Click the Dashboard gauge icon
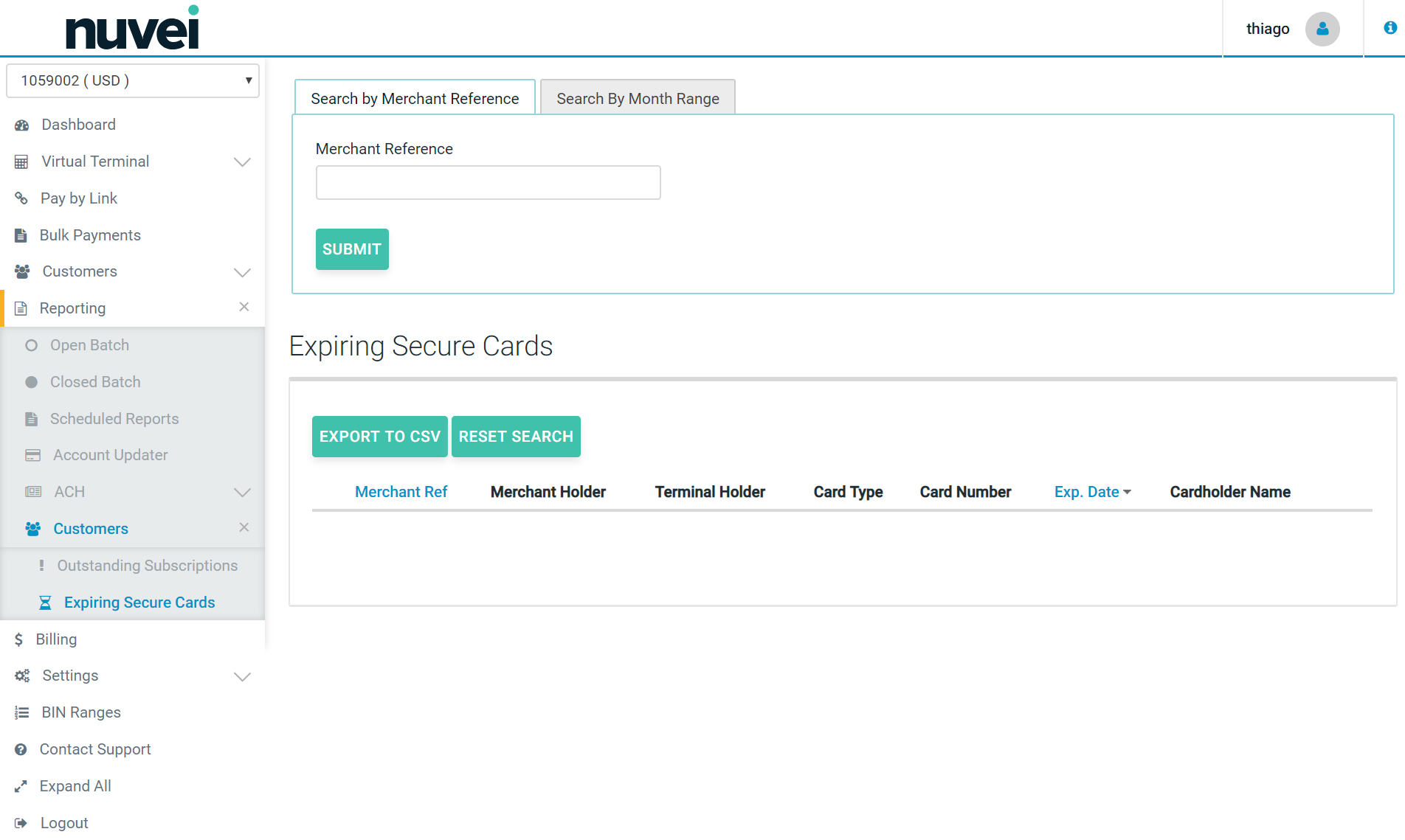Image resolution: width=1405 pixels, height=840 pixels. 21,125
